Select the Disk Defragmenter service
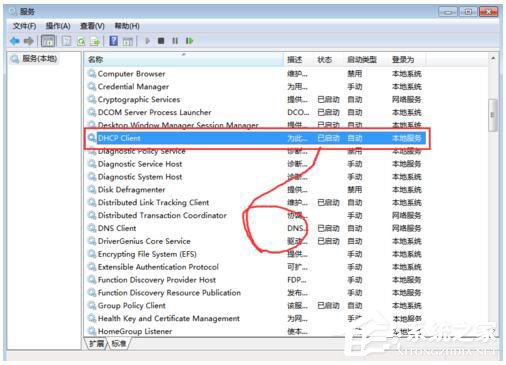 point(255,190)
